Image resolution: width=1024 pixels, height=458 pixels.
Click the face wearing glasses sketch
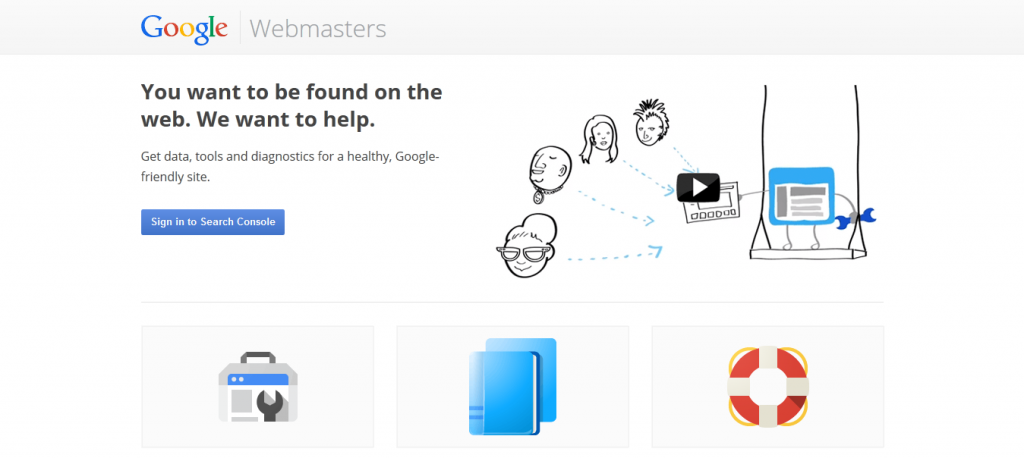coord(527,246)
